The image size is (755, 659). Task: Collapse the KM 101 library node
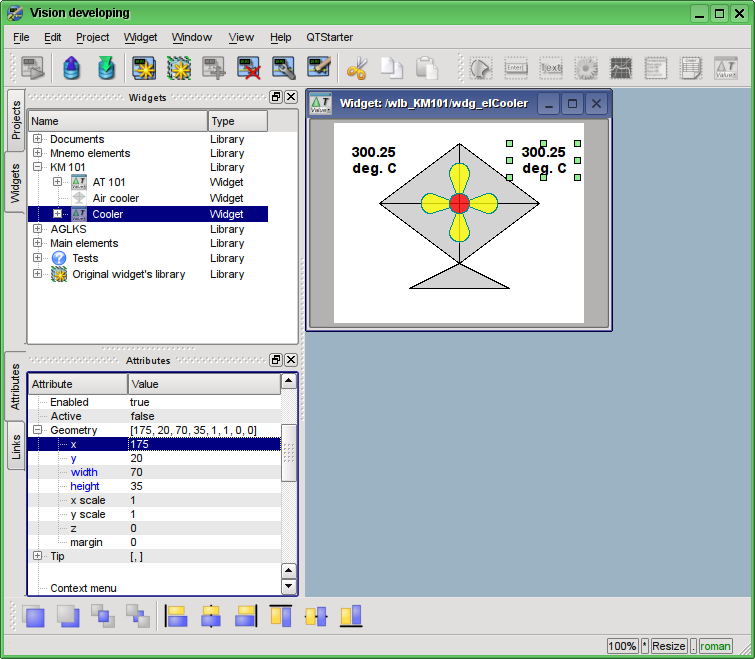click(38, 167)
